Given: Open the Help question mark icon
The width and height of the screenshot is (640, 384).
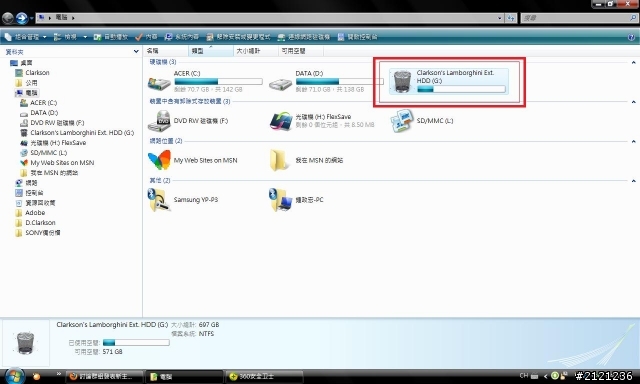Looking at the screenshot, I should (631, 37).
